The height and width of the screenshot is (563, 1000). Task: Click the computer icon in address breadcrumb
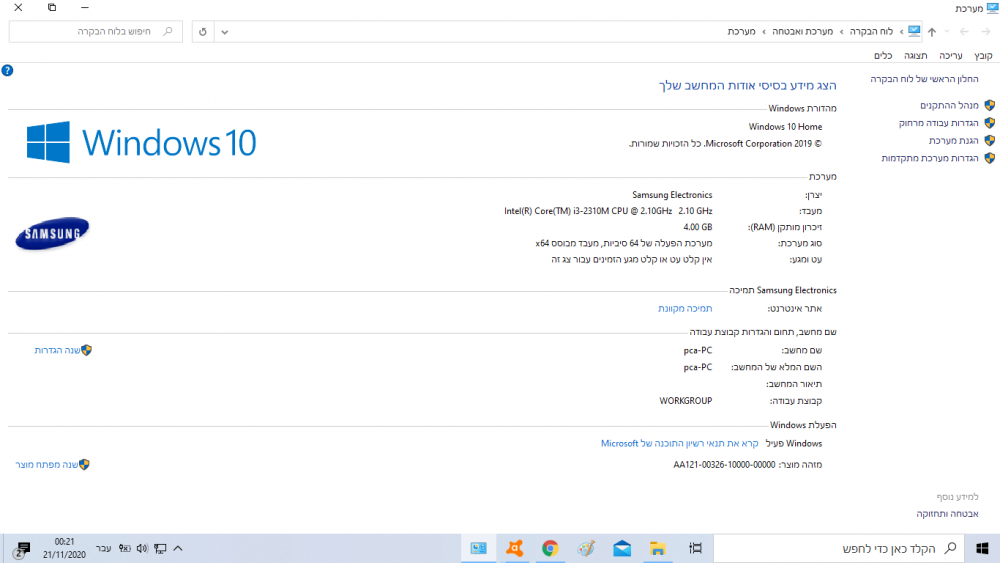[914, 31]
